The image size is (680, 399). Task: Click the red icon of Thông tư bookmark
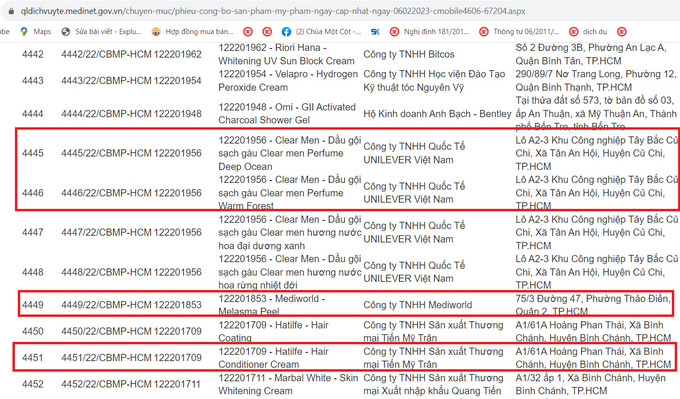click(x=484, y=32)
